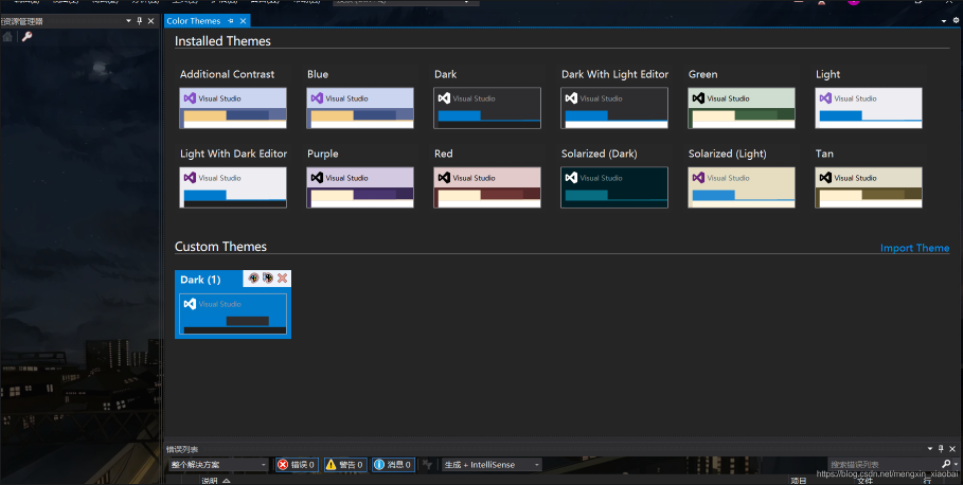Apply the Purple theme preview

click(360, 187)
